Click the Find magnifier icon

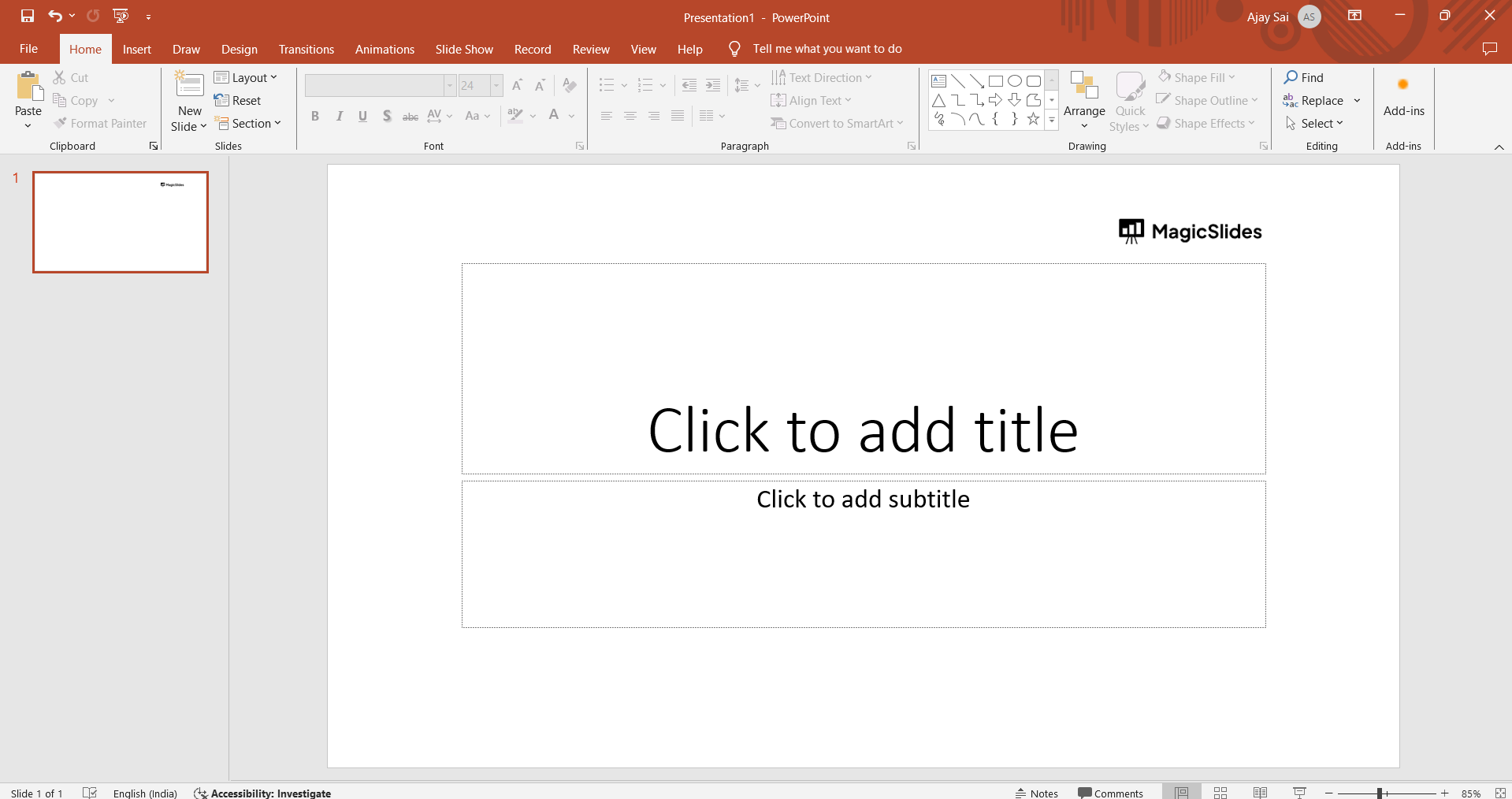click(x=1291, y=77)
